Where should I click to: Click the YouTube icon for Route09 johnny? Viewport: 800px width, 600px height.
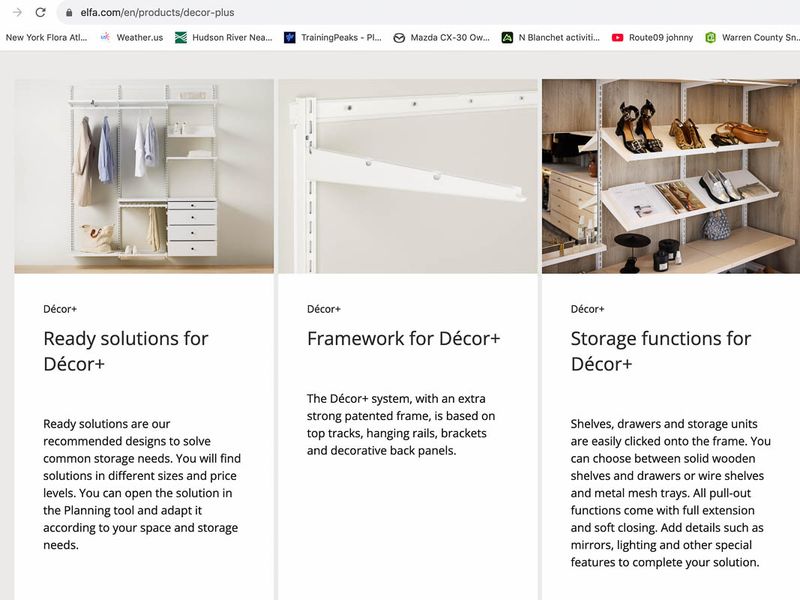coord(617,37)
